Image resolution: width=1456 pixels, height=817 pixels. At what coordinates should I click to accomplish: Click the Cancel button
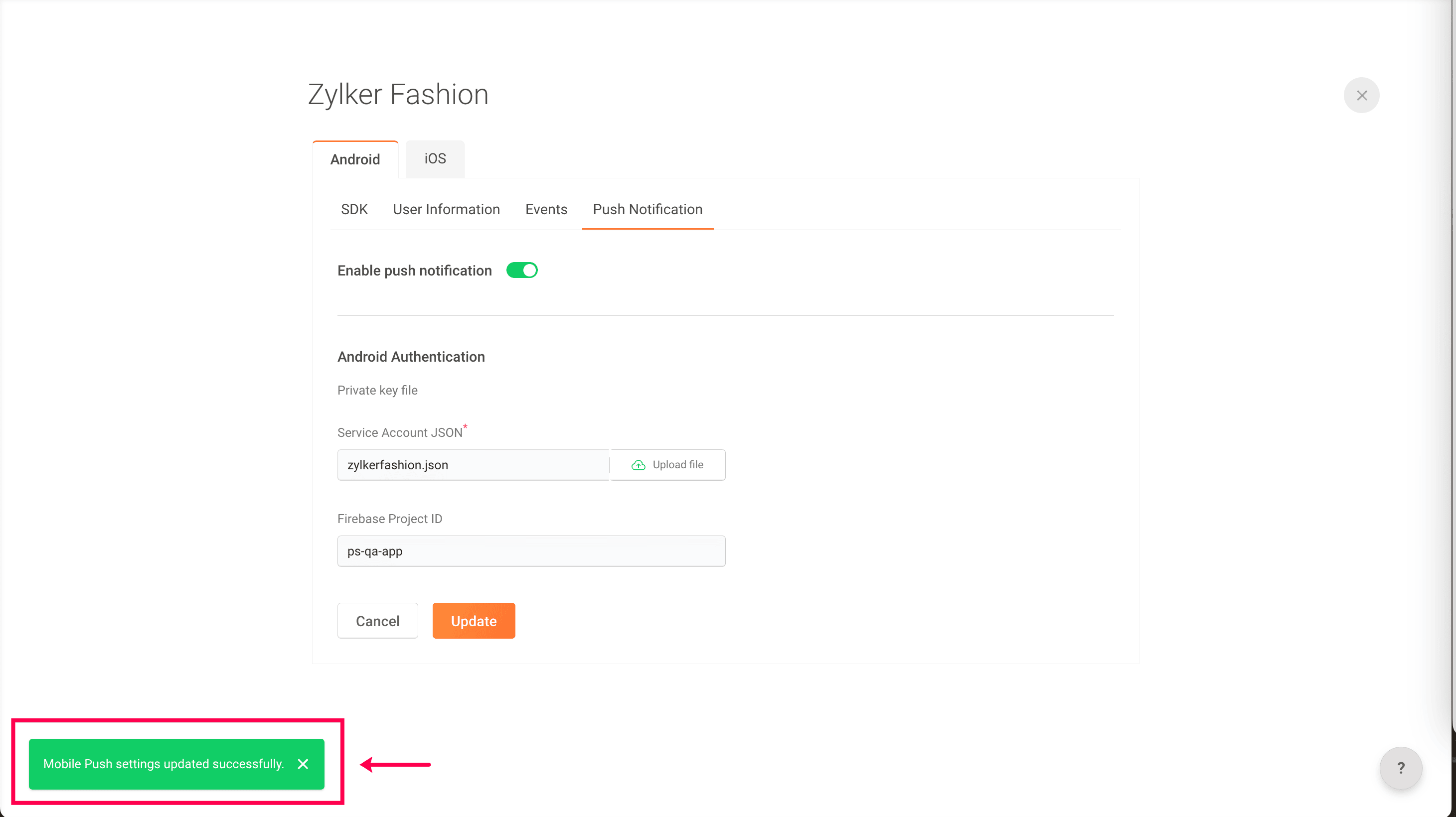click(x=377, y=621)
